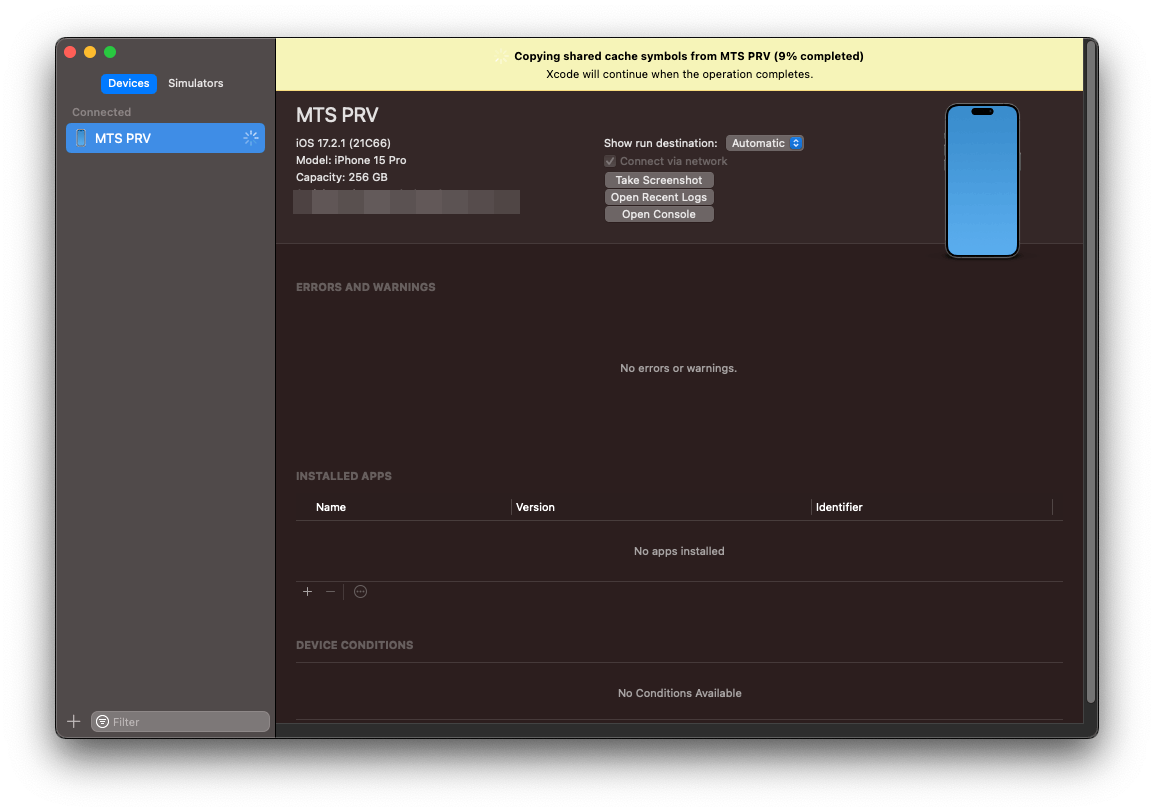Viewport: 1154px width, 812px height.
Task: Zoom the window with the green button
Action: click(x=110, y=52)
